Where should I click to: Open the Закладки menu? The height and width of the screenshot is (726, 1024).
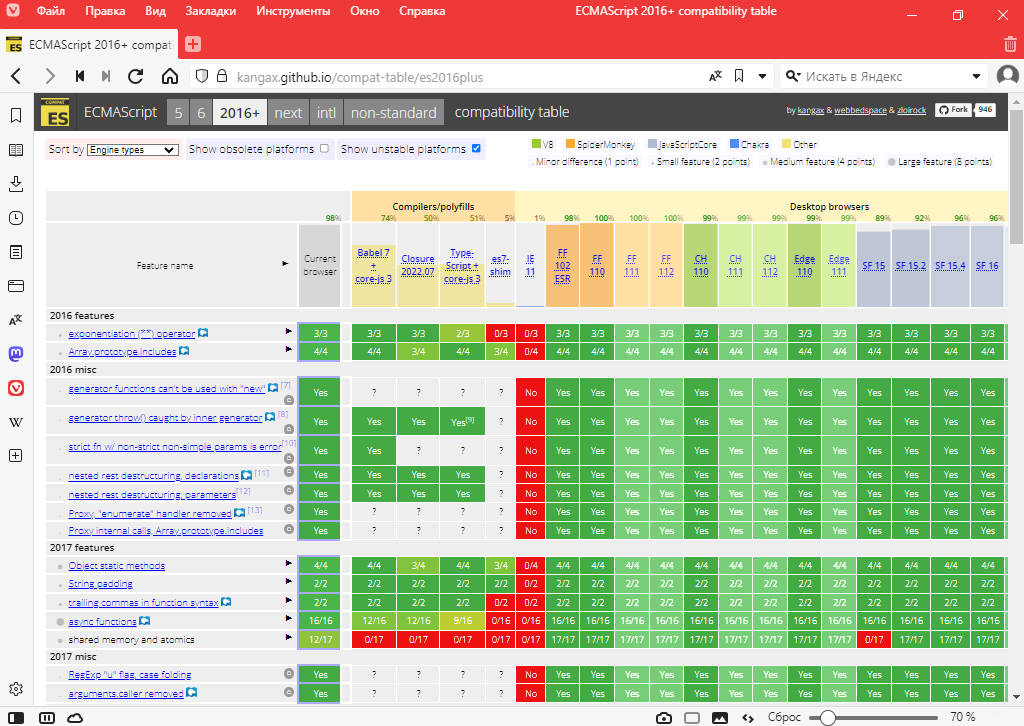coord(211,13)
